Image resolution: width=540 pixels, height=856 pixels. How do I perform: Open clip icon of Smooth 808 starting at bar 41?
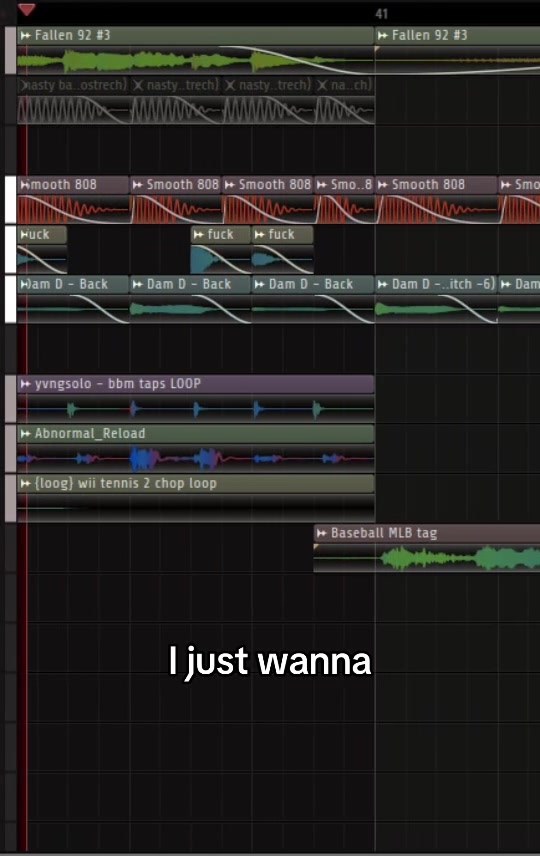pos(383,185)
